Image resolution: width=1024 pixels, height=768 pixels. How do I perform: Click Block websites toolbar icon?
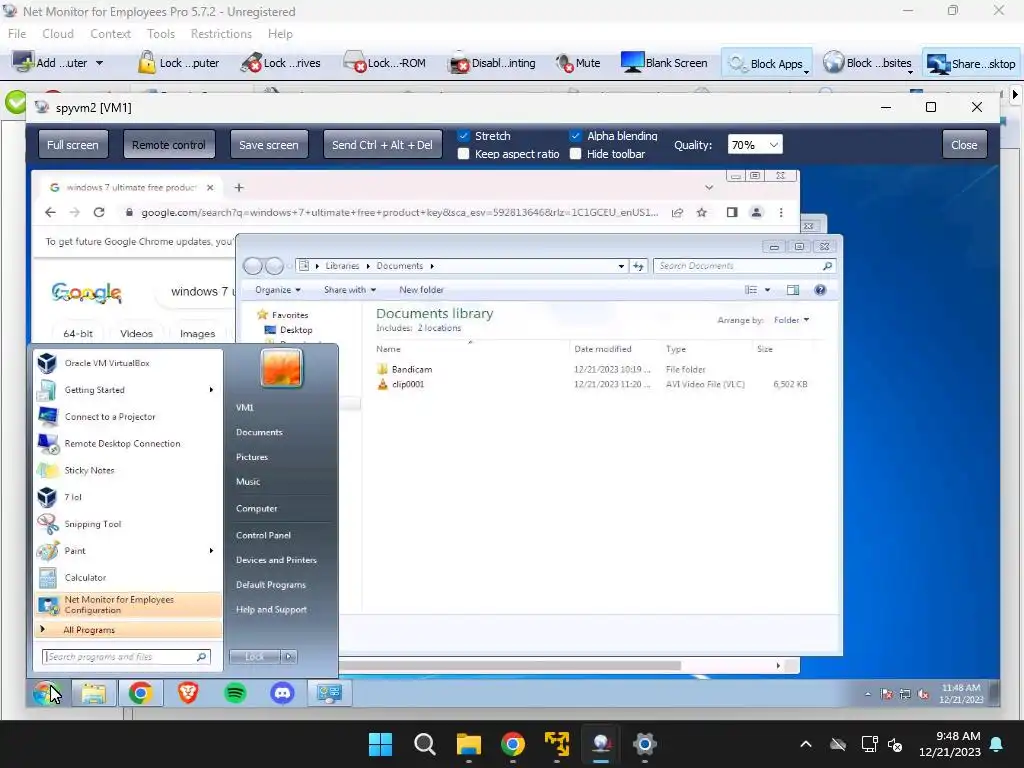pos(833,63)
